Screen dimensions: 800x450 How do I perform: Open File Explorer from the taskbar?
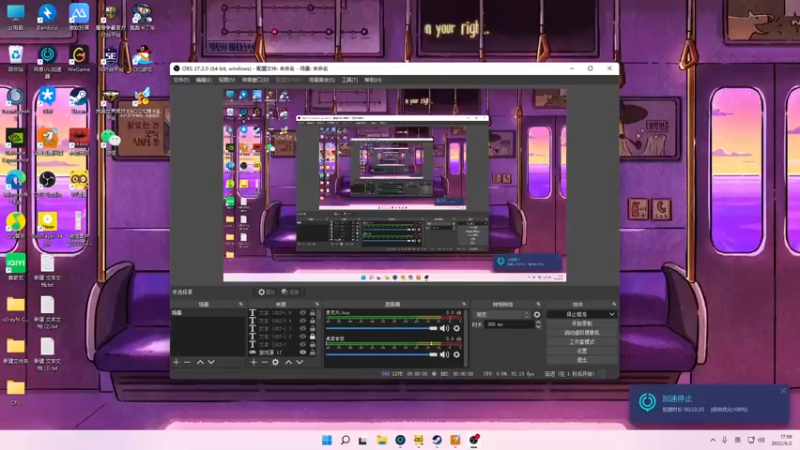tap(382, 440)
